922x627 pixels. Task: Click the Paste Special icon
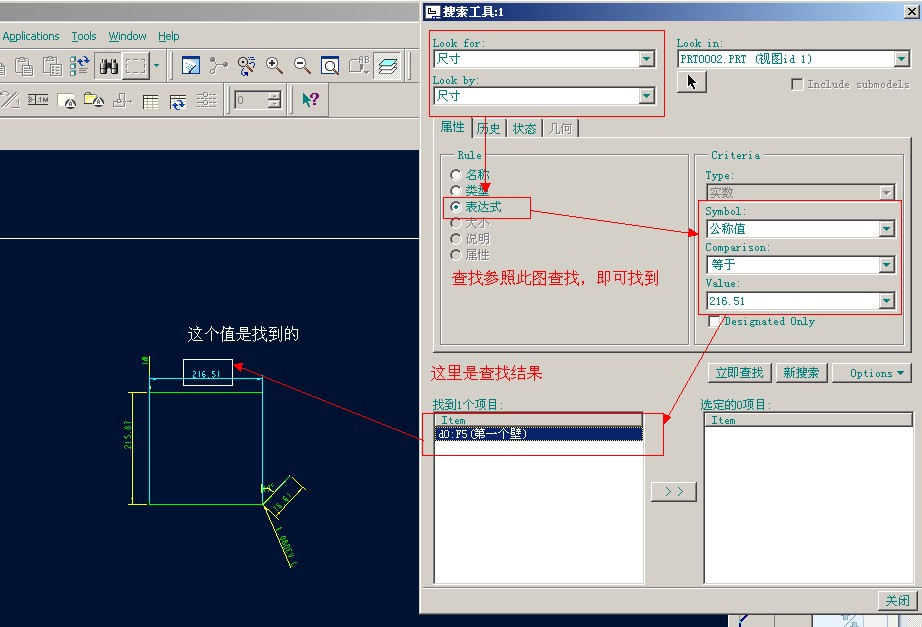pyautogui.click(x=52, y=66)
